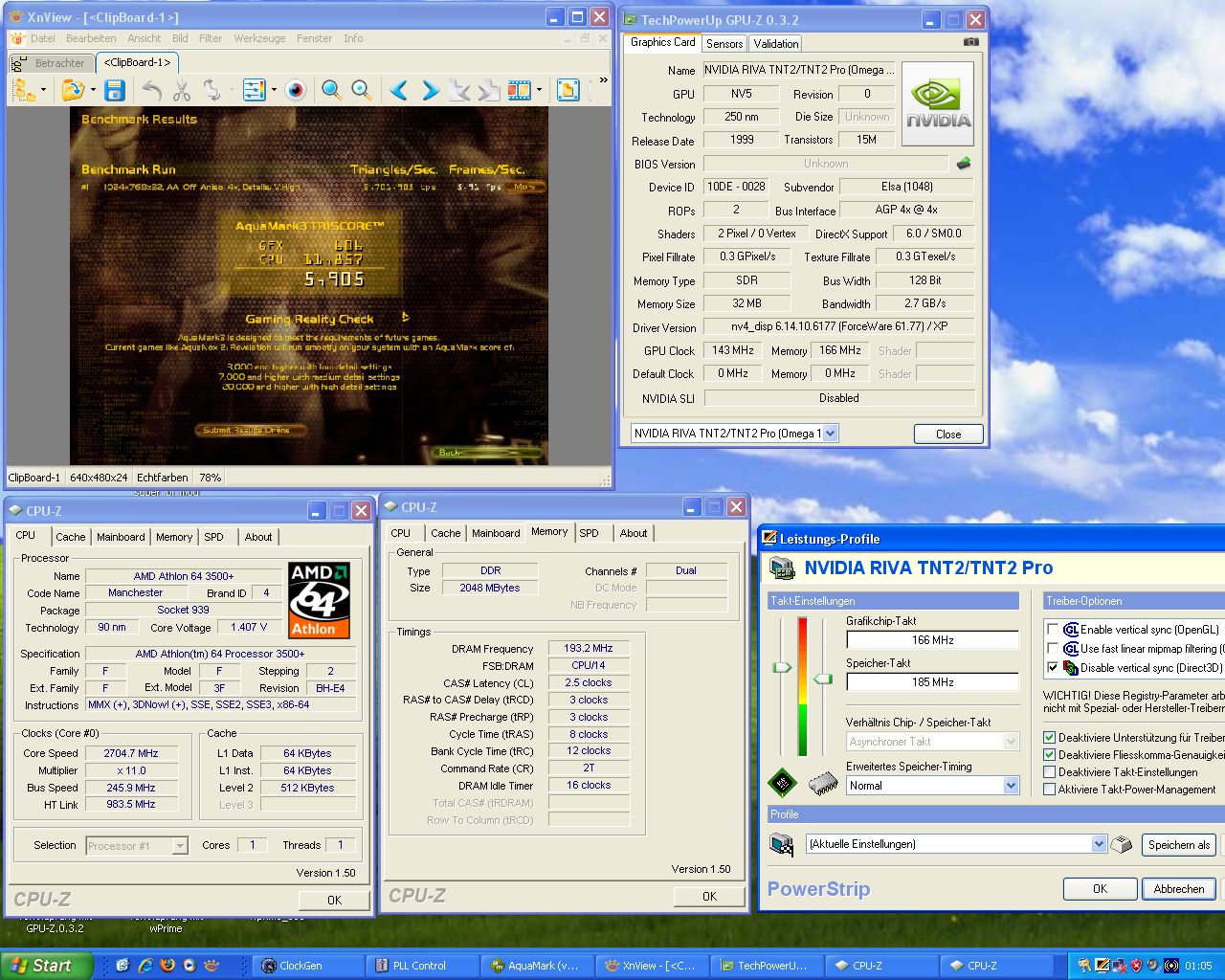Click the XnView quick launch icon
This screenshot has height=980, width=1225.
[x=212, y=966]
